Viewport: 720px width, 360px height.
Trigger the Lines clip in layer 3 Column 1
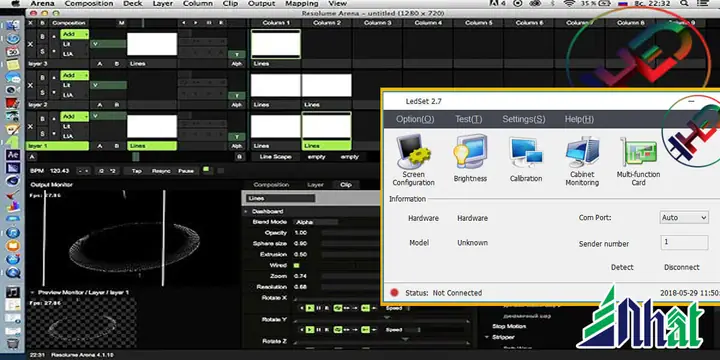[276, 44]
